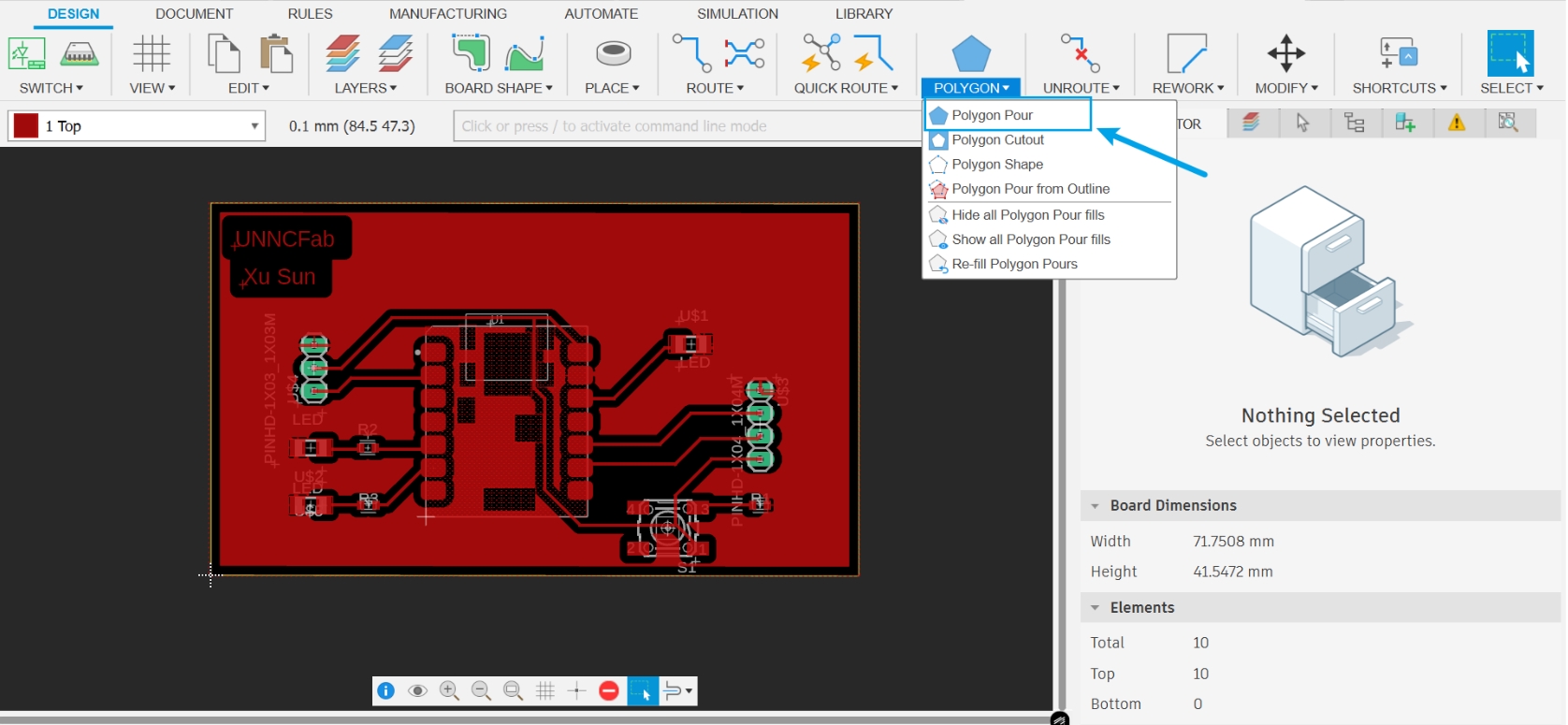Click Zoom out magnifier in bottom toolbar
1568x725 pixels.
click(x=481, y=691)
